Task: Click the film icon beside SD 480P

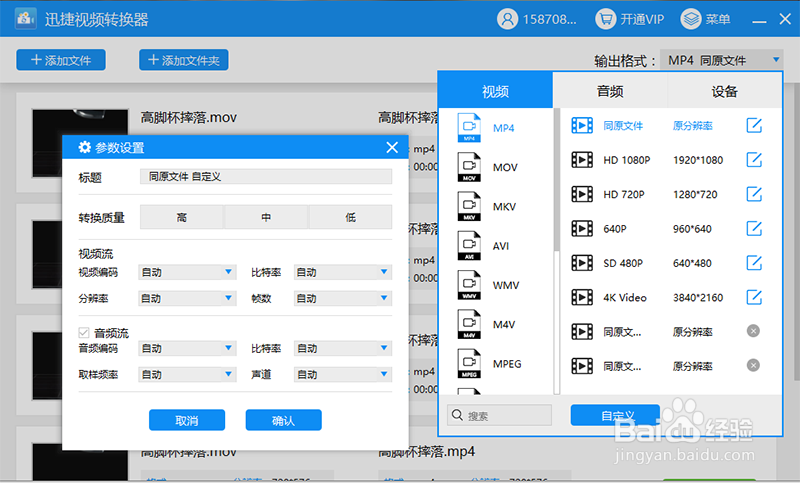Action: tap(582, 263)
